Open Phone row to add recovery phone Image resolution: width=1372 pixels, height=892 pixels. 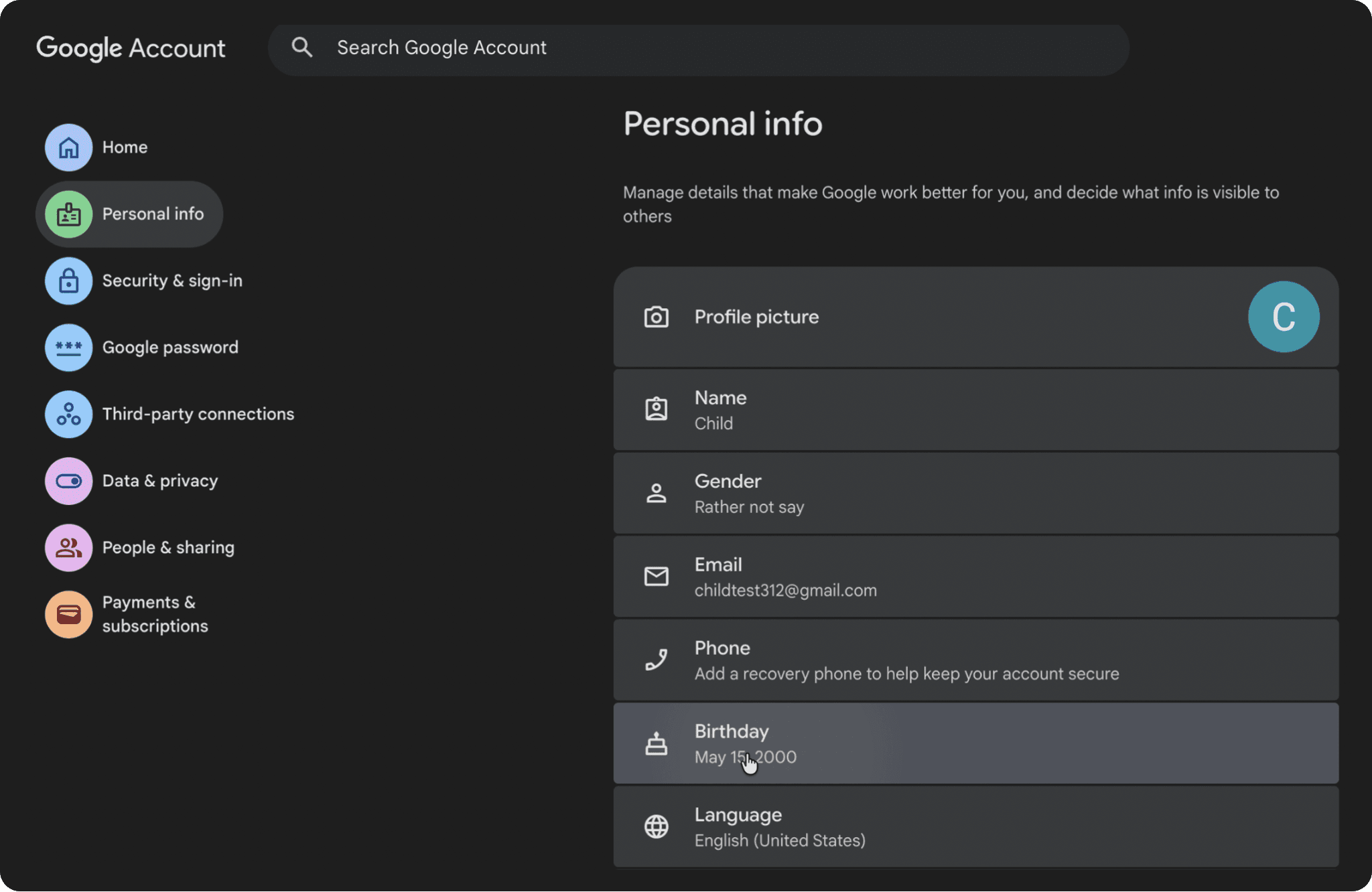(x=976, y=660)
